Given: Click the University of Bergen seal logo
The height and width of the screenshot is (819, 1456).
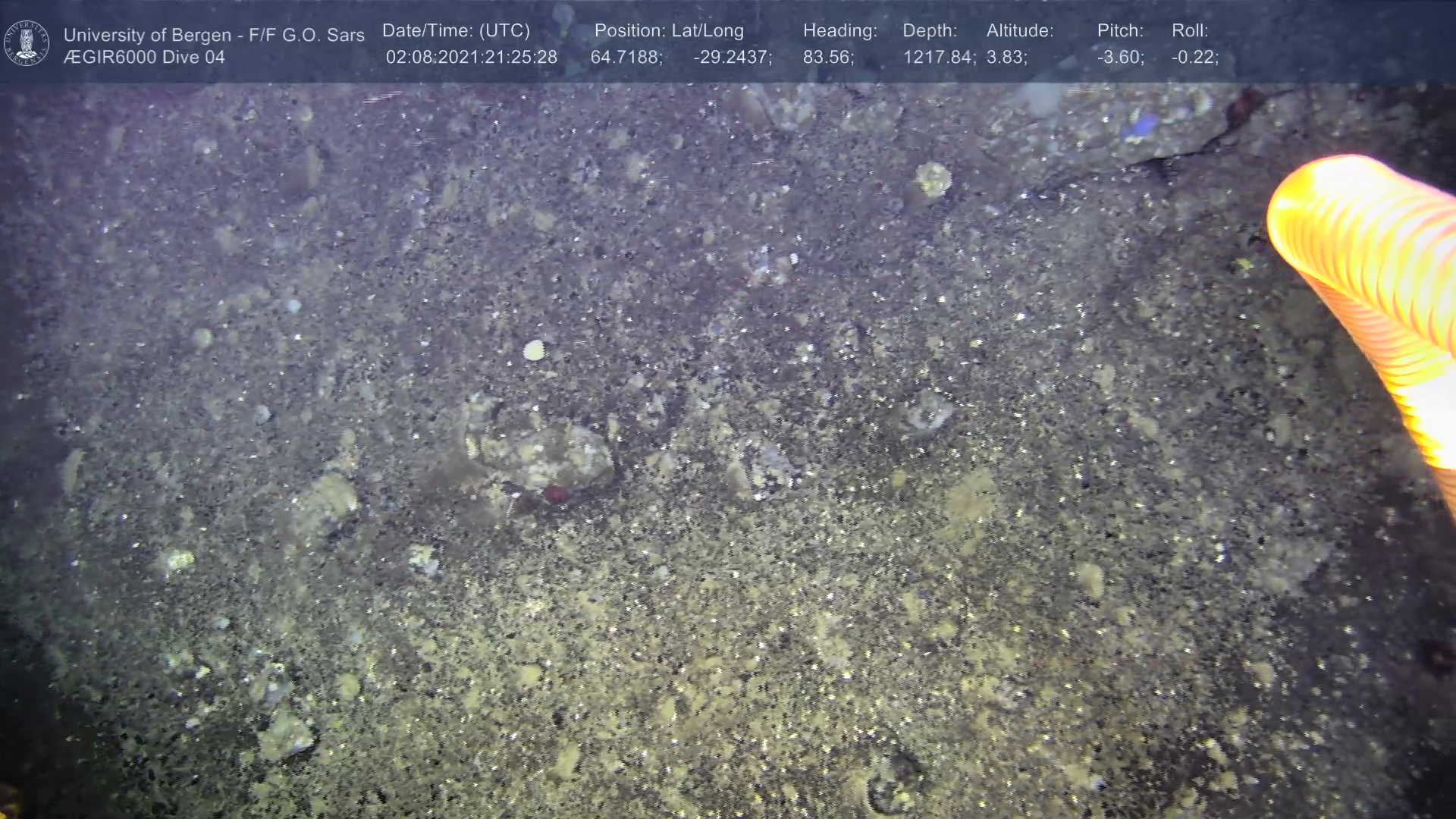Looking at the screenshot, I should point(27,43).
